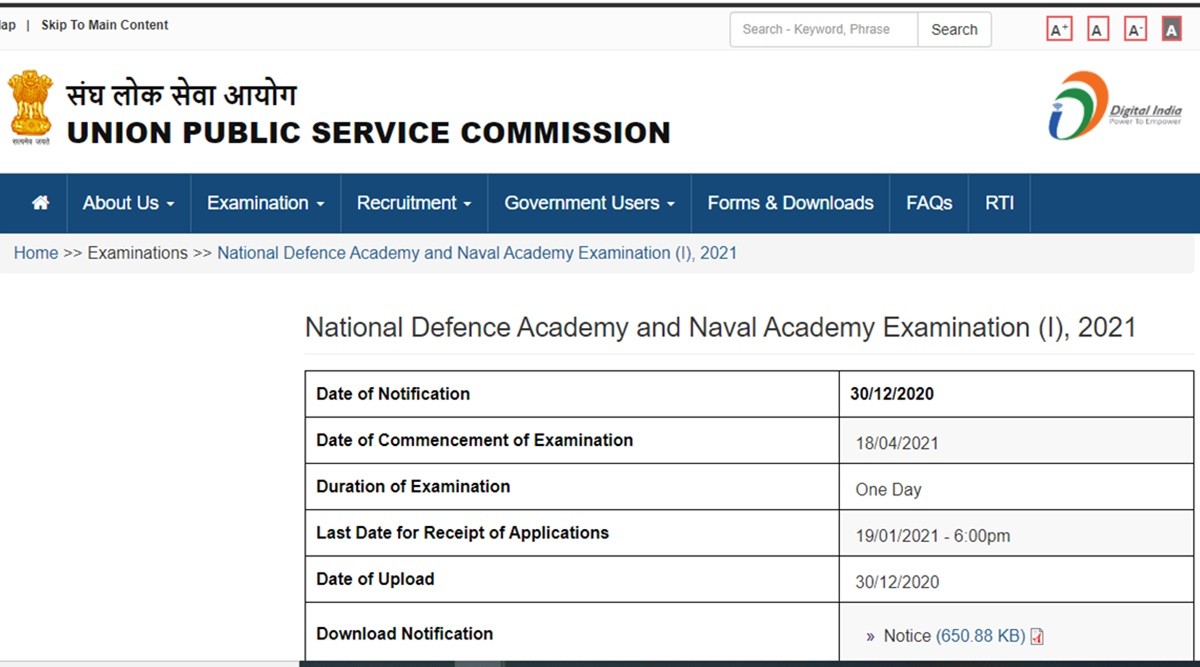Expand the Examination dropdown menu
Screen dimensions: 1200x667
(265, 203)
